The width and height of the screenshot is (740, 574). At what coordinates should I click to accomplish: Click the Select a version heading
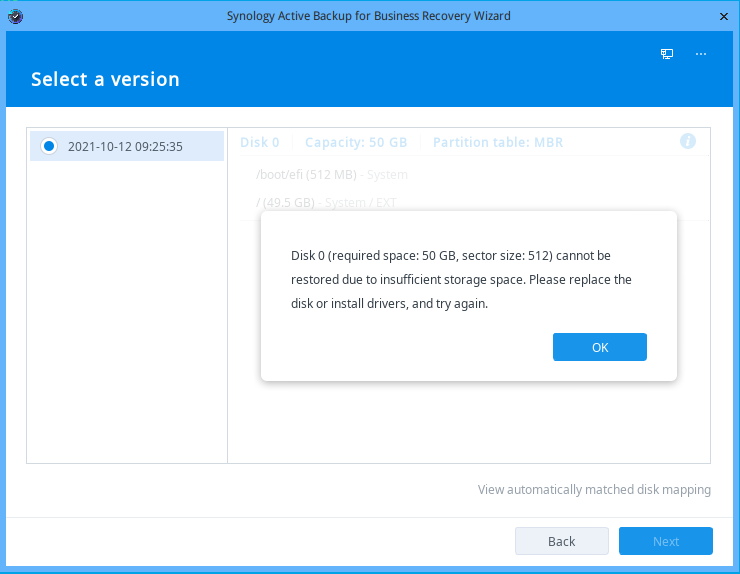105,79
